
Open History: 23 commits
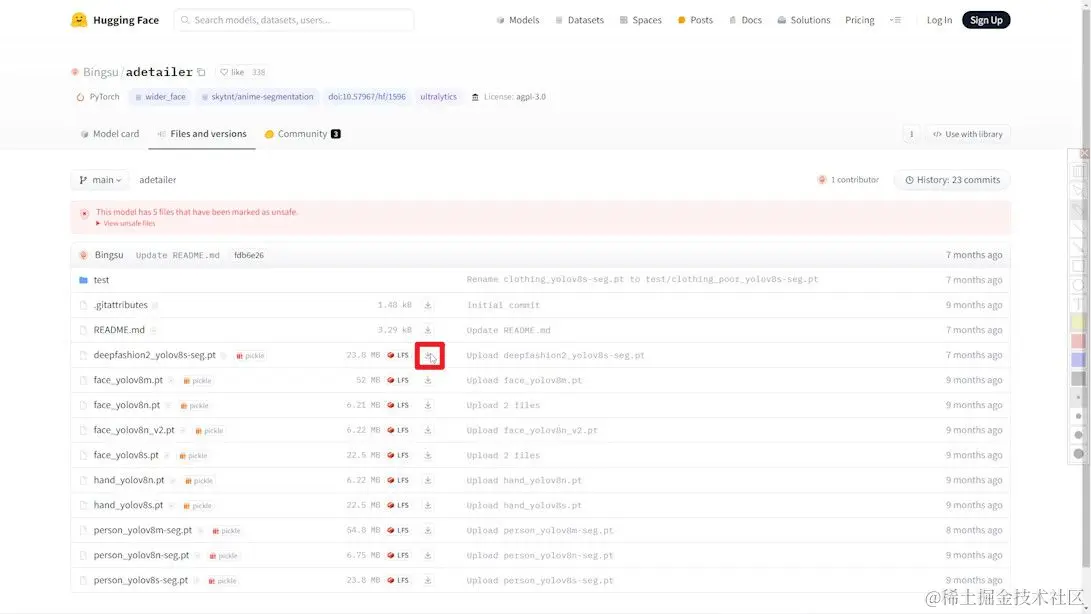[x=952, y=180]
